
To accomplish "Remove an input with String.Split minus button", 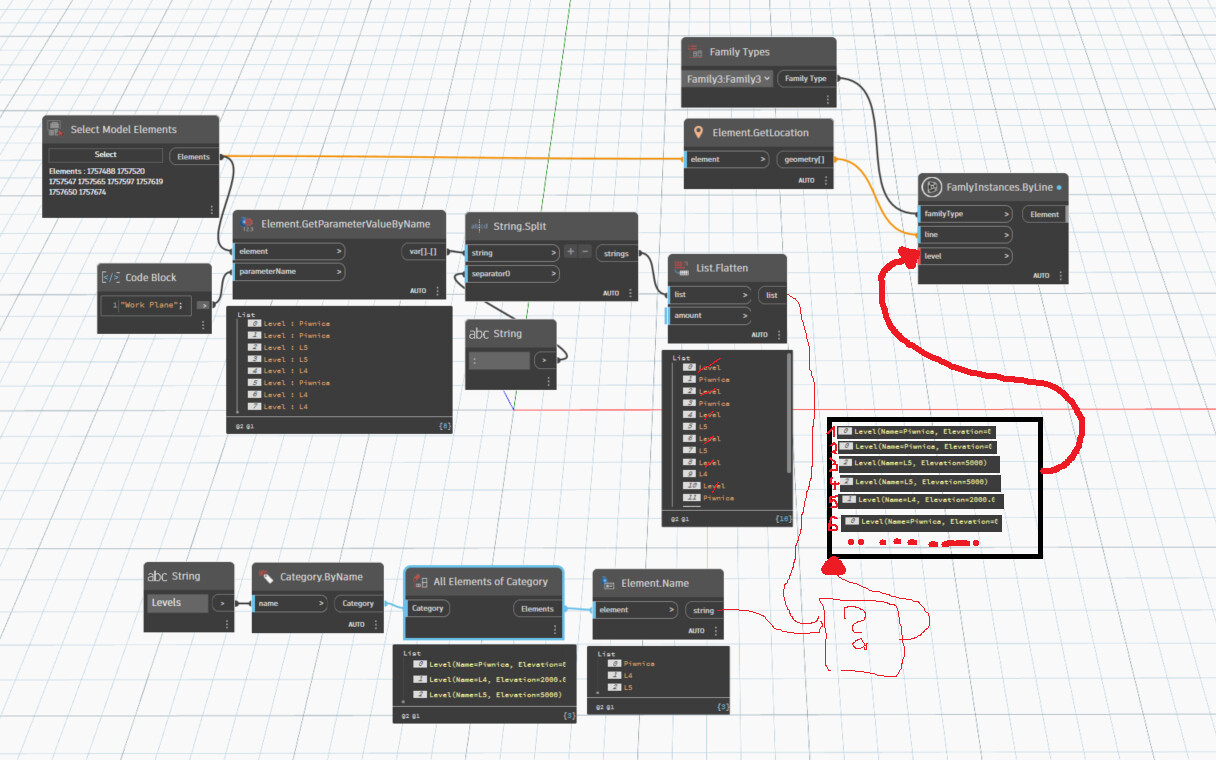I will [585, 252].
